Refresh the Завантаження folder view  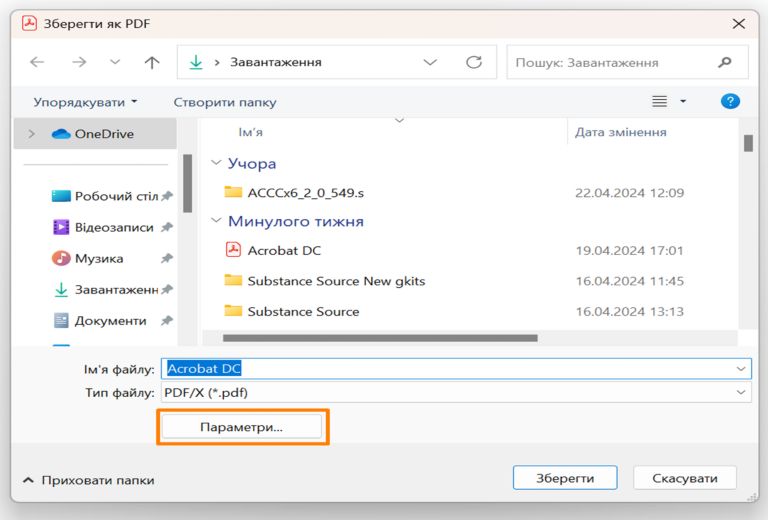[474, 62]
